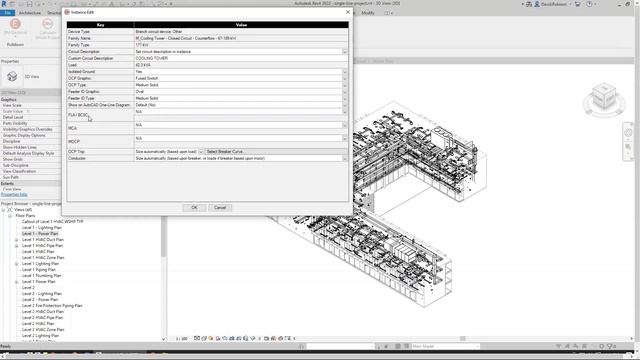The height and width of the screenshot is (360, 640).
Task: Open Level 1 Plumbing Plan view
Action: 41,276
